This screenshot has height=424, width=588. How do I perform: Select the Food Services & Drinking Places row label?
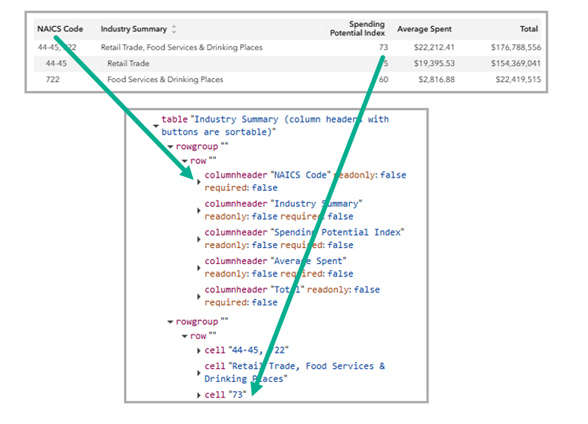pyautogui.click(x=165, y=79)
